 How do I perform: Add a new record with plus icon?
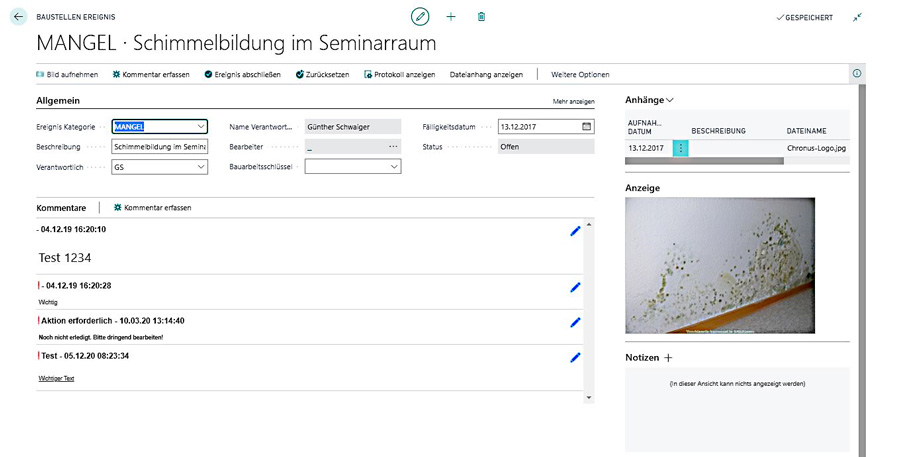[x=451, y=17]
